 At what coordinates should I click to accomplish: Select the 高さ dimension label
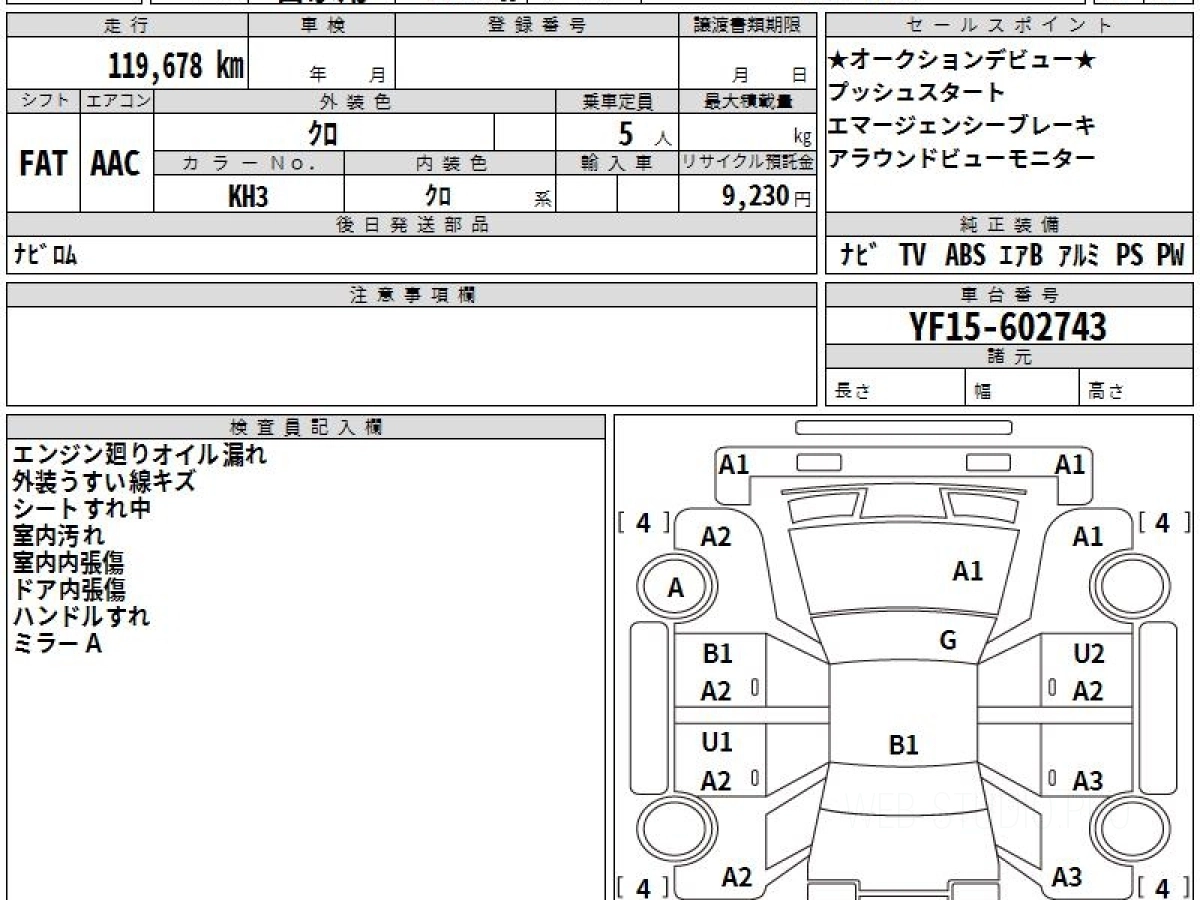point(1106,392)
